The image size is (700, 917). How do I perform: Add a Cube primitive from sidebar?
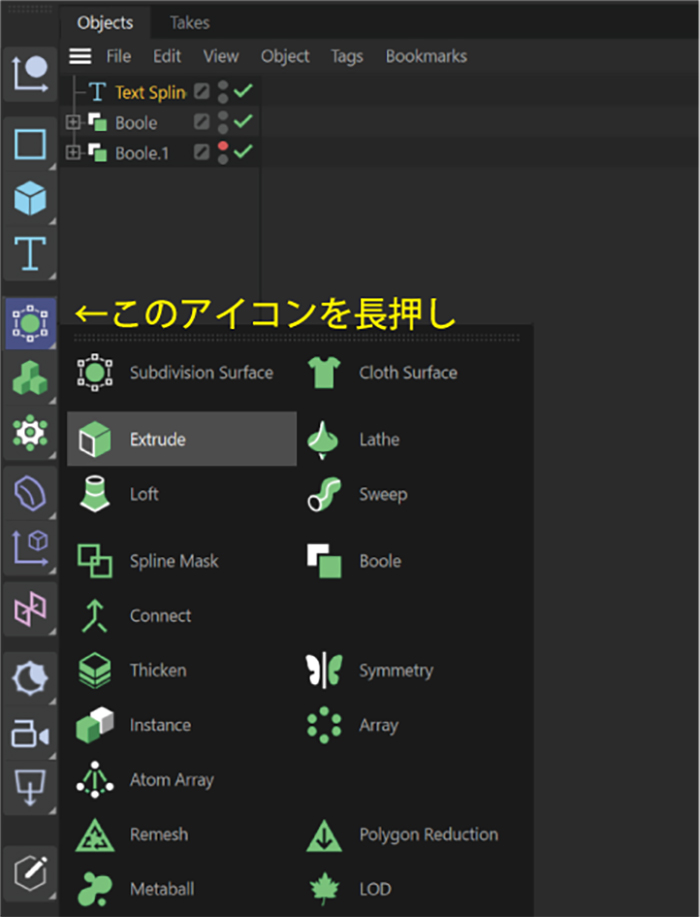30,198
